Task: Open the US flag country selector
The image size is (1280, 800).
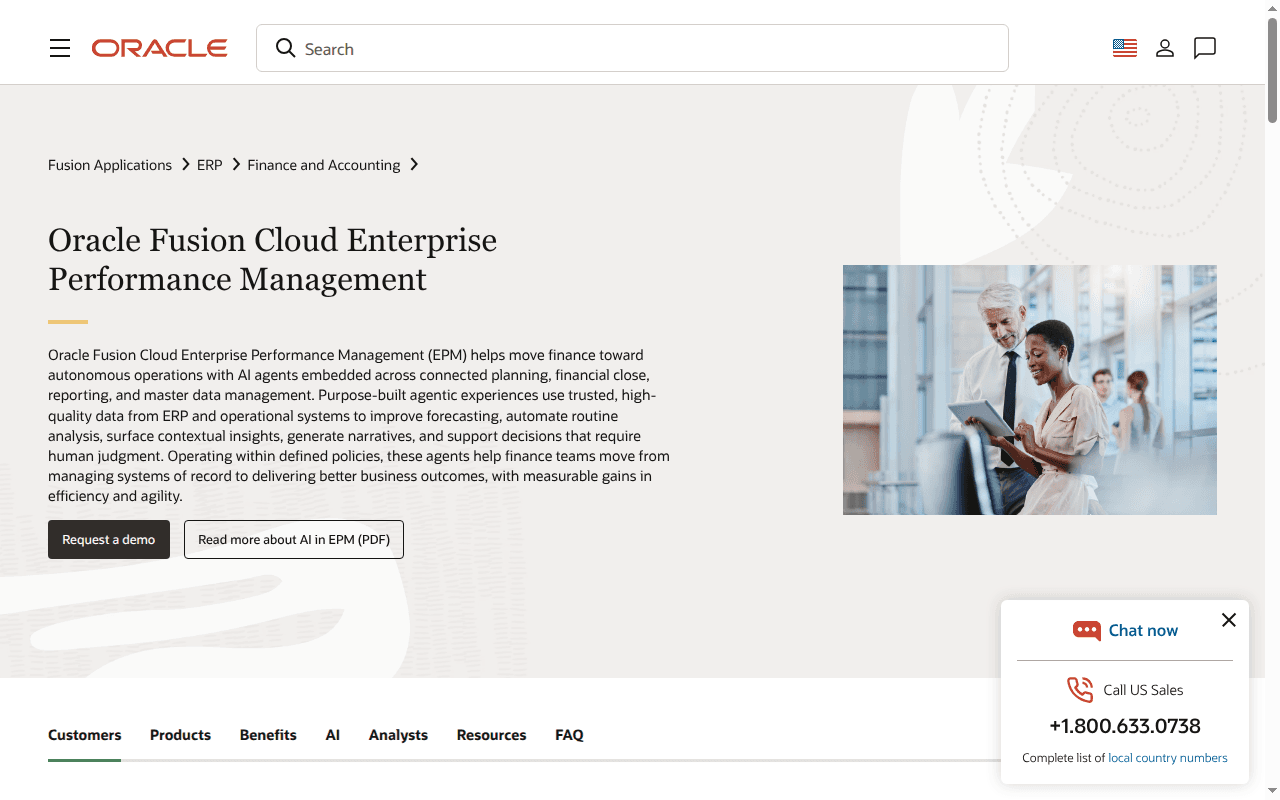Action: [x=1125, y=48]
